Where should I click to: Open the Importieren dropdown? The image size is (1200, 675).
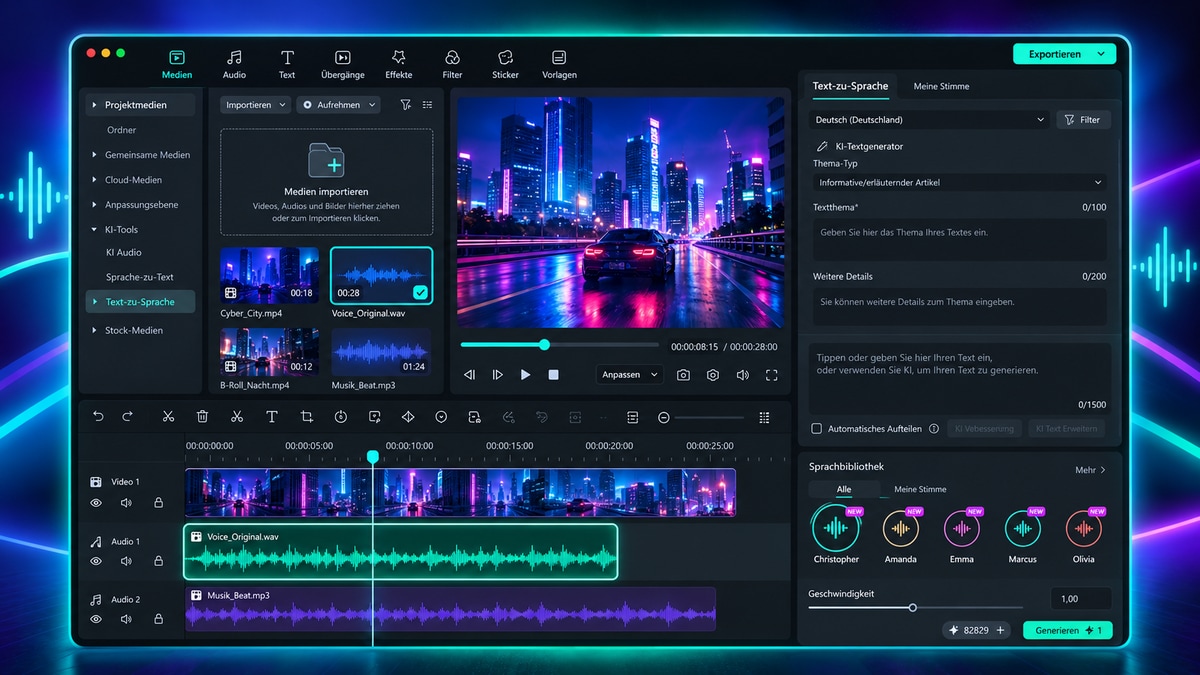(x=255, y=104)
